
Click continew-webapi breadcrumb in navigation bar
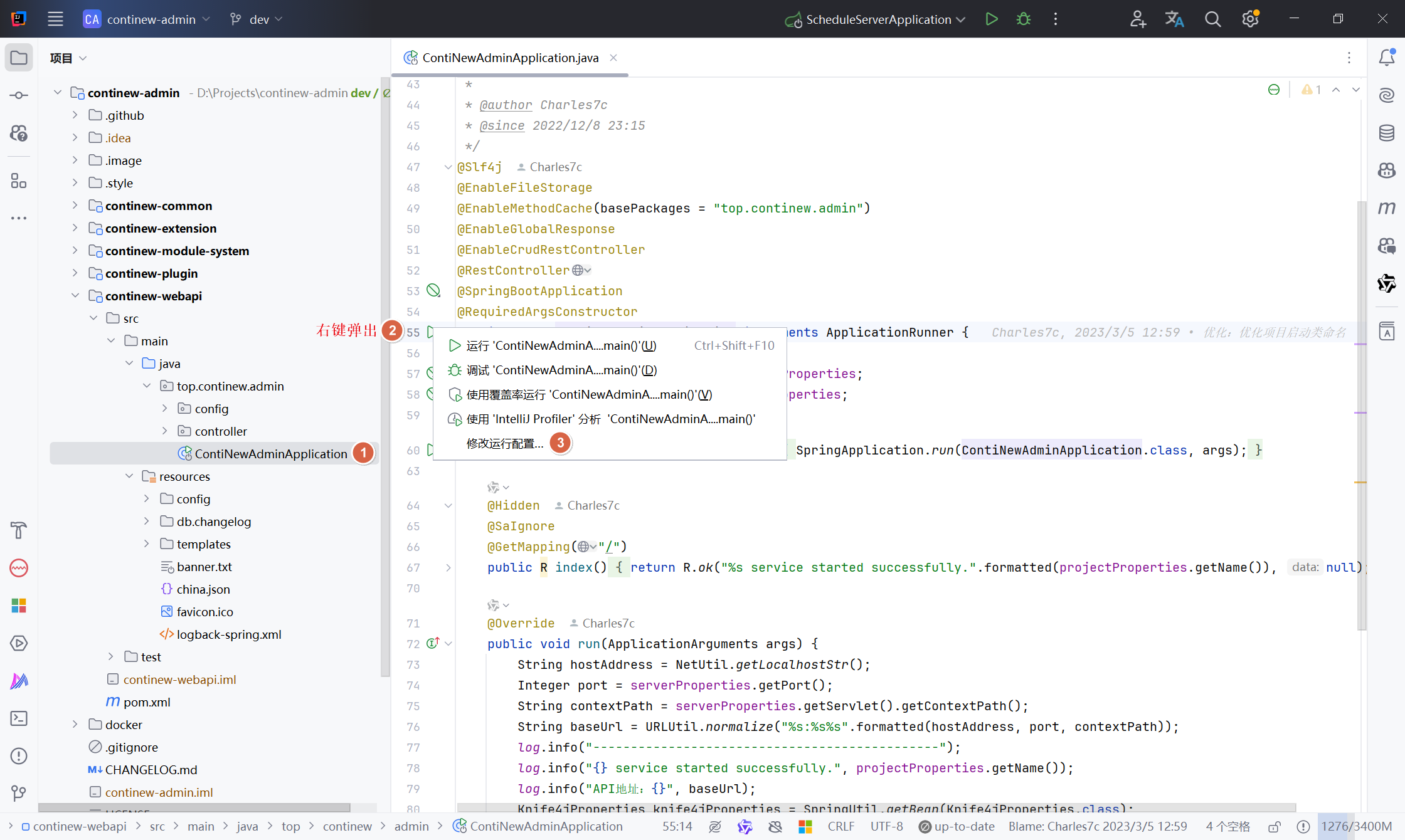74,827
